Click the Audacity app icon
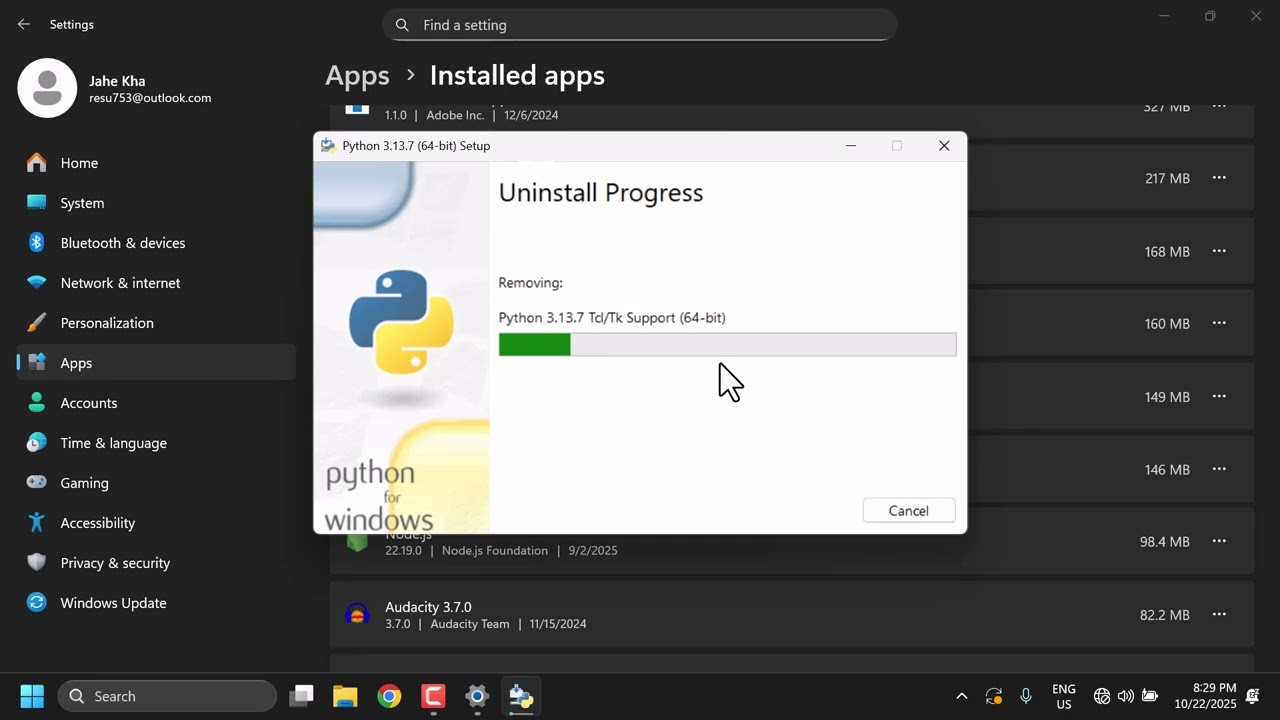 [357, 614]
